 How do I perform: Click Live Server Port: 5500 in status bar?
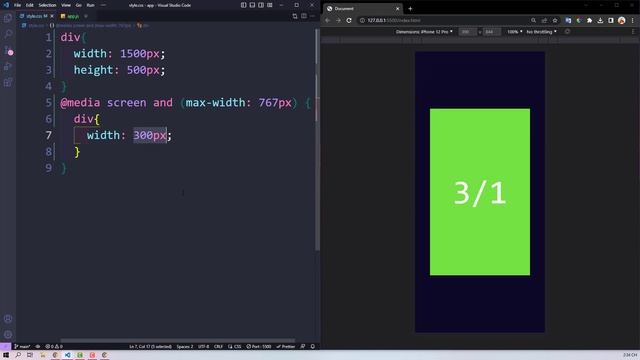259,347
